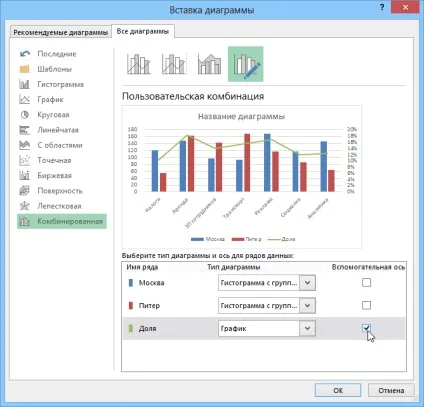Open the График dropdown for Доля
This screenshot has width=424, height=407.
tap(307, 328)
